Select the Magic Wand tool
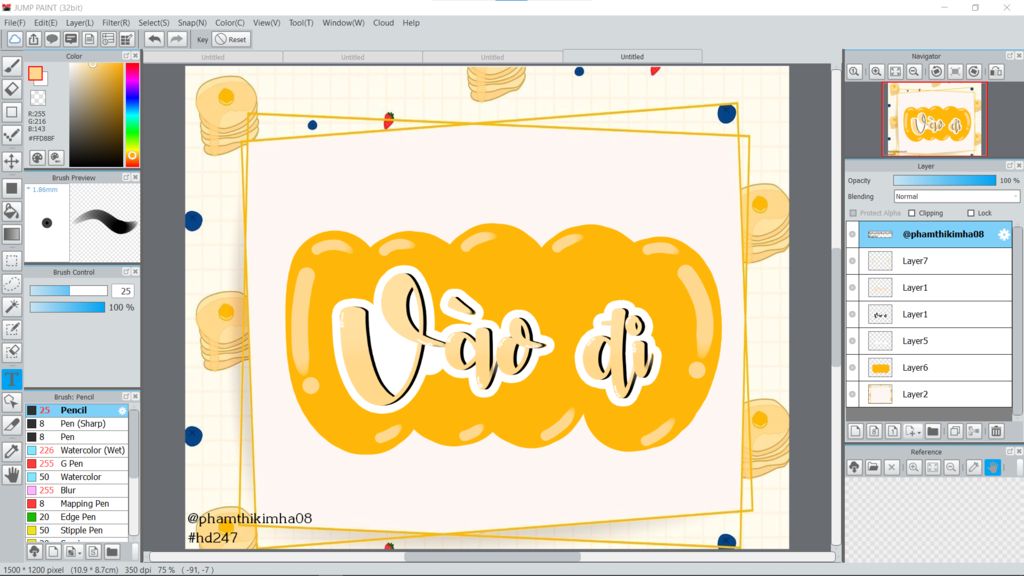 12,306
